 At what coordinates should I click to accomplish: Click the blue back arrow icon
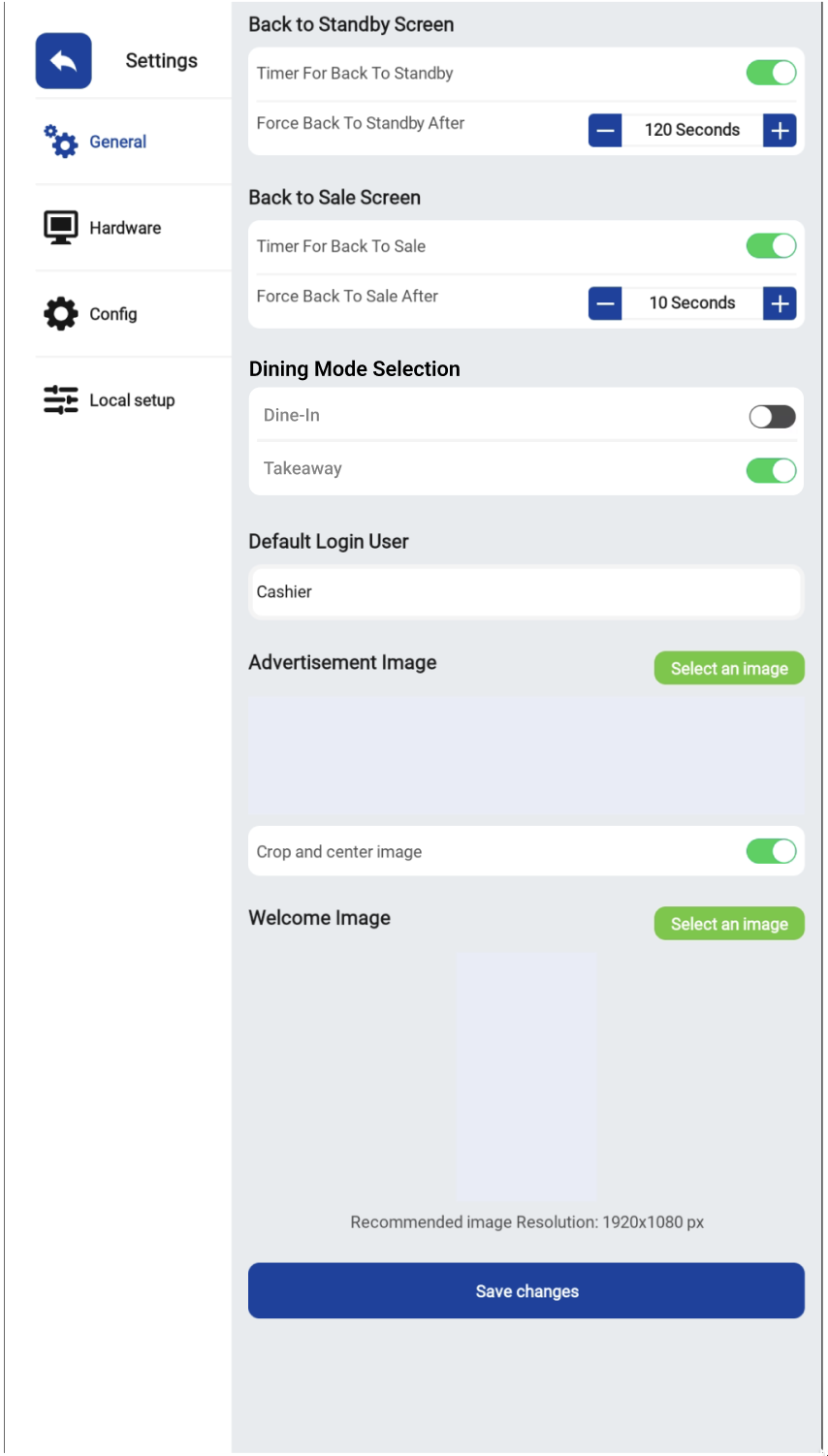(64, 61)
